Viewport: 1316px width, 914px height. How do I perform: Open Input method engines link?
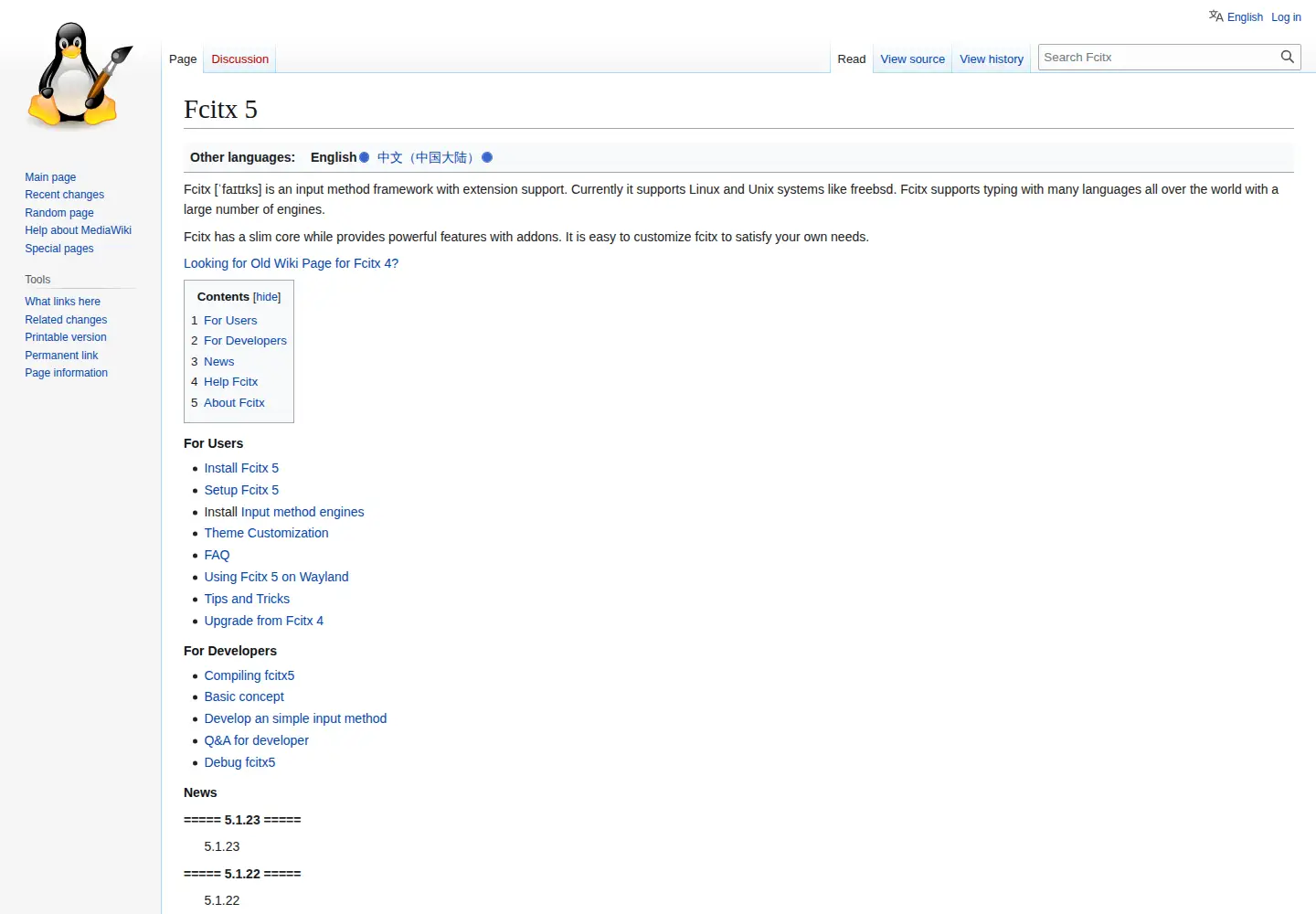(x=302, y=512)
